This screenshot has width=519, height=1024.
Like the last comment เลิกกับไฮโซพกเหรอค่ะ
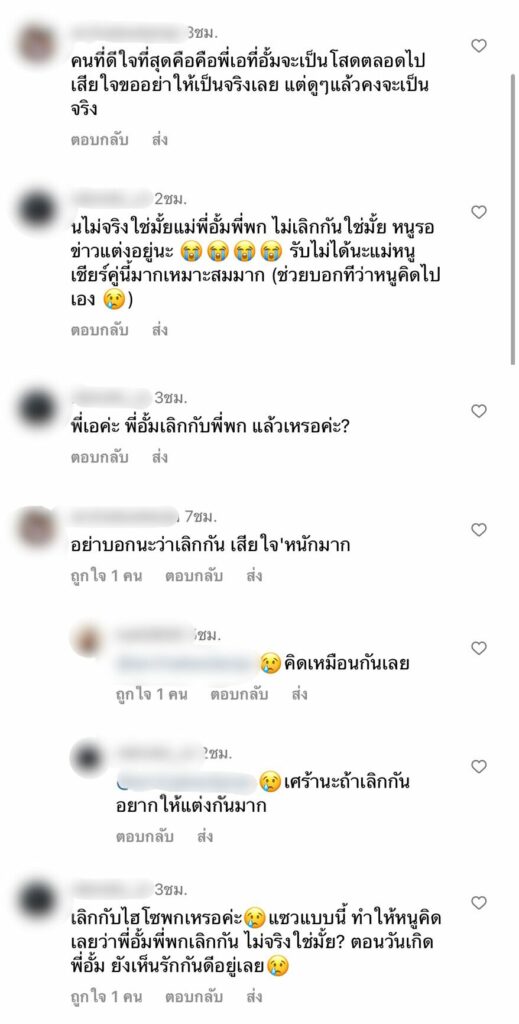click(479, 903)
